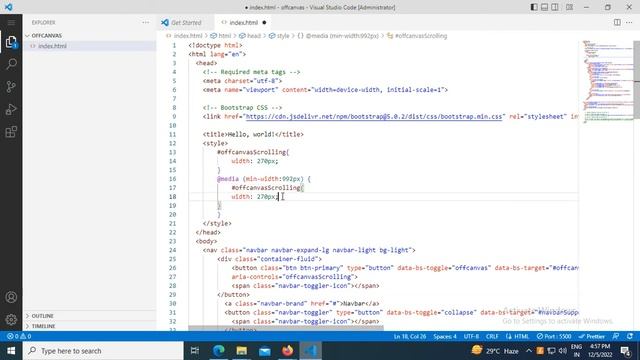640x360 pixels.
Task: Click the <title>Hello, world!</title> line
Action: (x=253, y=134)
